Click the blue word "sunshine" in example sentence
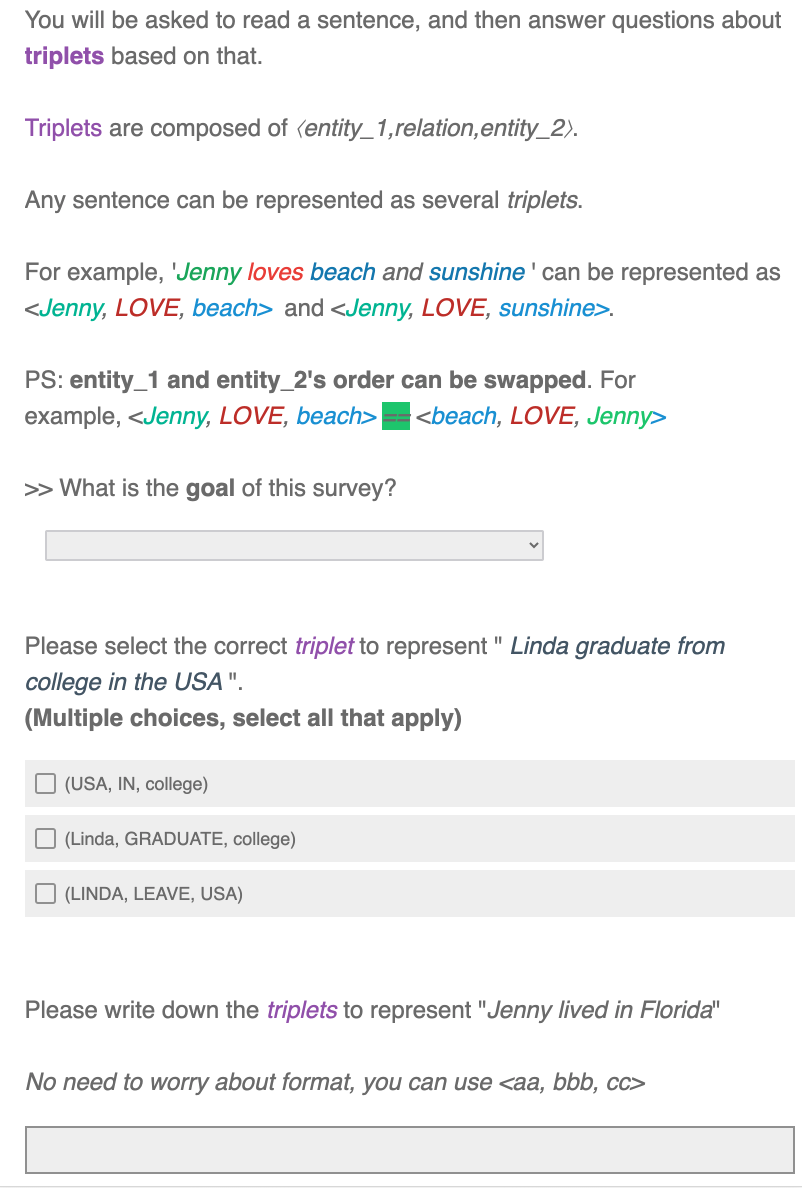The image size is (802, 1188). coord(477,272)
